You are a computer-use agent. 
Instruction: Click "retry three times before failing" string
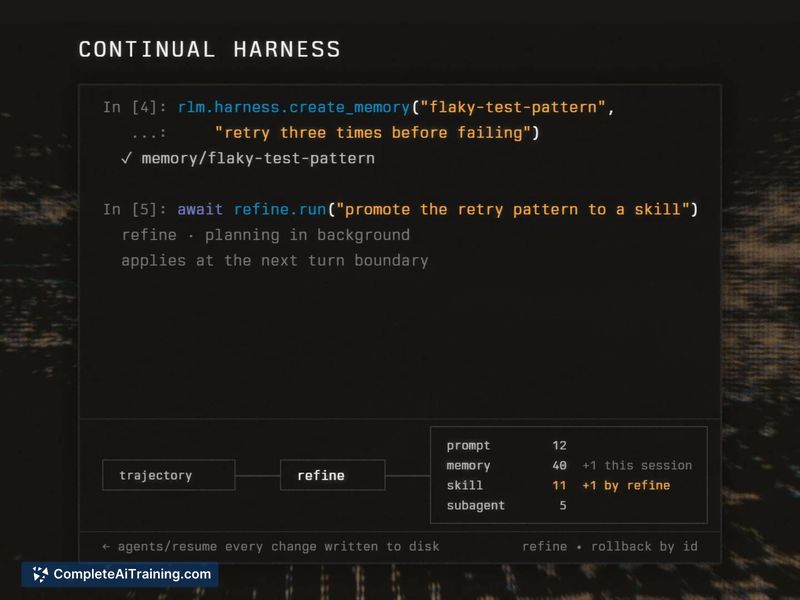pyautogui.click(x=373, y=133)
